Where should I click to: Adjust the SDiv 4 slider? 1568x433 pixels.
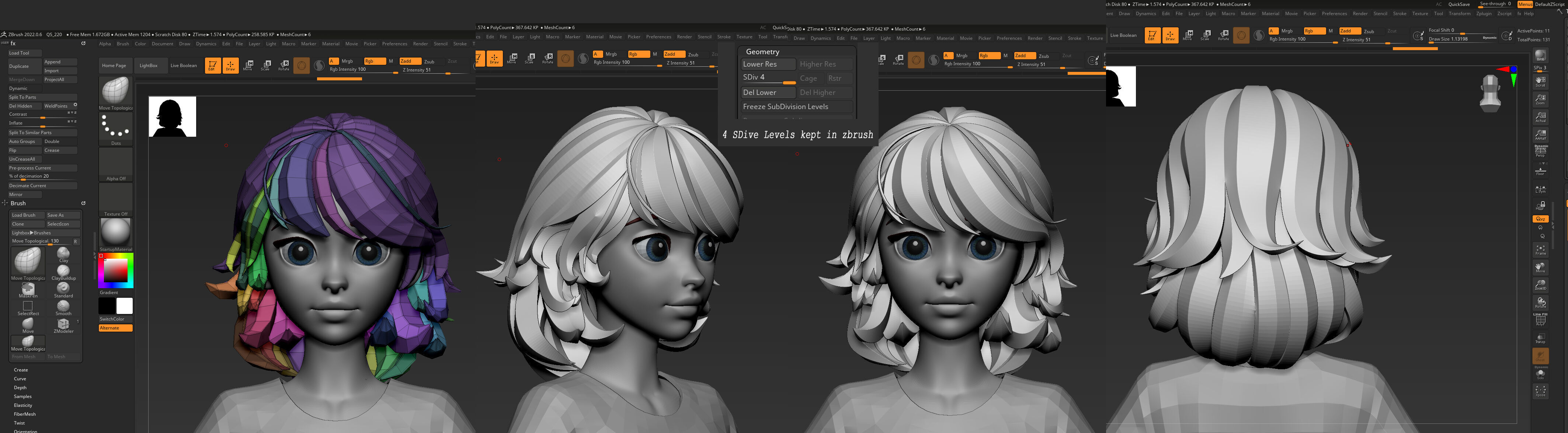click(768, 78)
